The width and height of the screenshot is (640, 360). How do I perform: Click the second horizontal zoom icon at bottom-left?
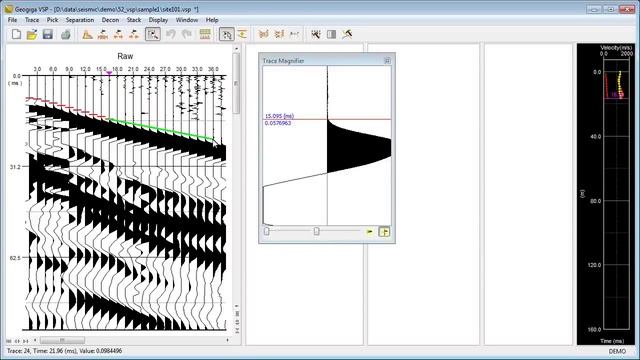pos(17,341)
